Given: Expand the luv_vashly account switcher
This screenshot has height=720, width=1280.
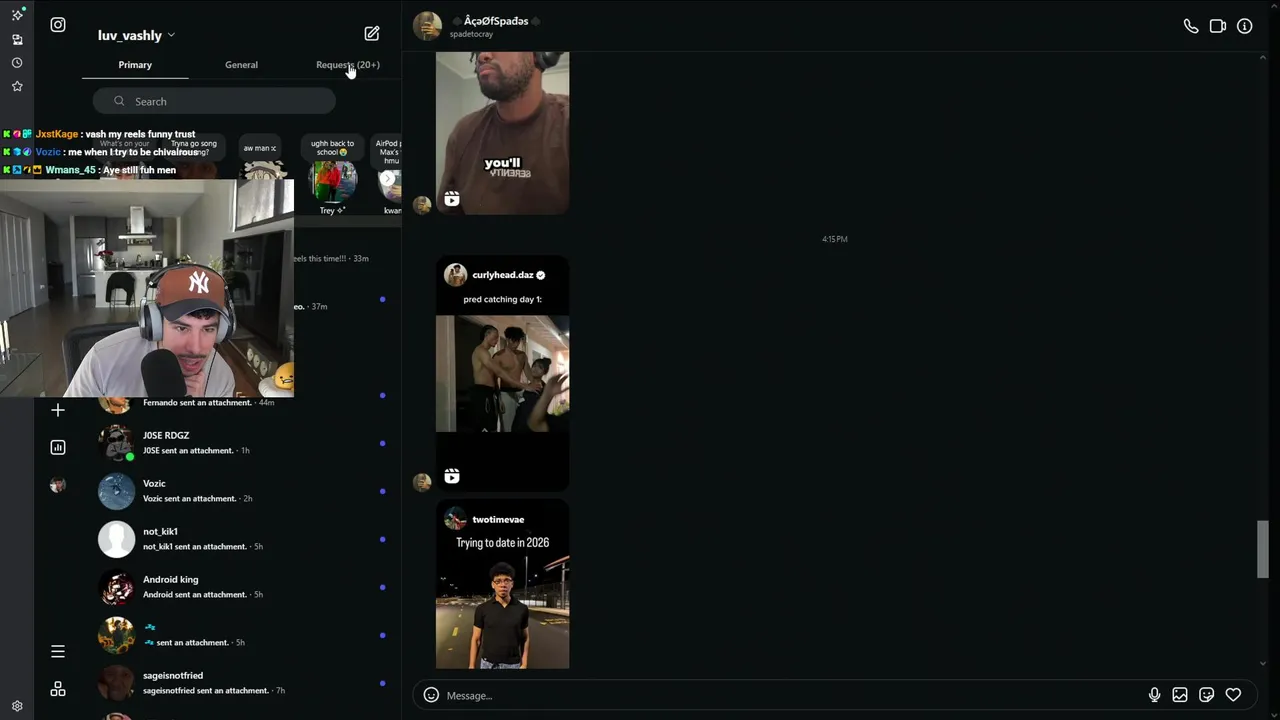Looking at the screenshot, I should [136, 35].
